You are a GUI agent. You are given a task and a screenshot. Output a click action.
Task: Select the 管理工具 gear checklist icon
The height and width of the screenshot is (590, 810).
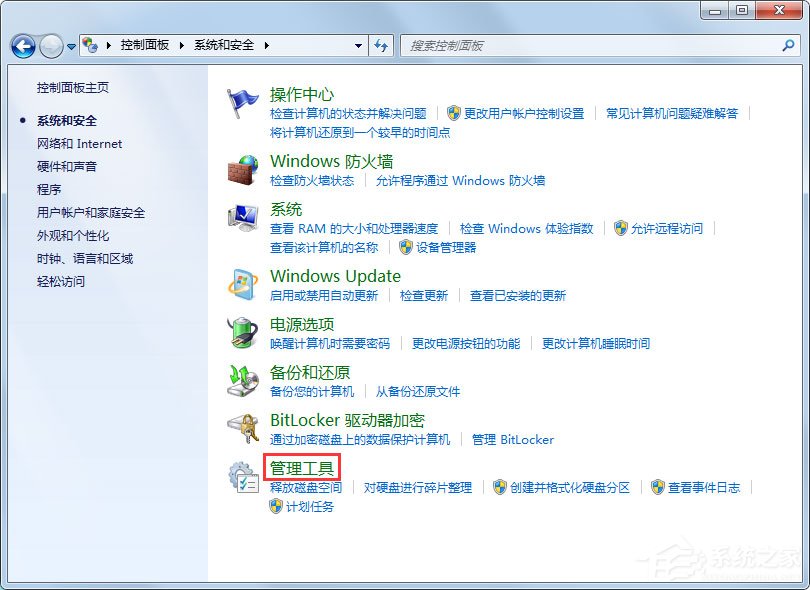(243, 477)
